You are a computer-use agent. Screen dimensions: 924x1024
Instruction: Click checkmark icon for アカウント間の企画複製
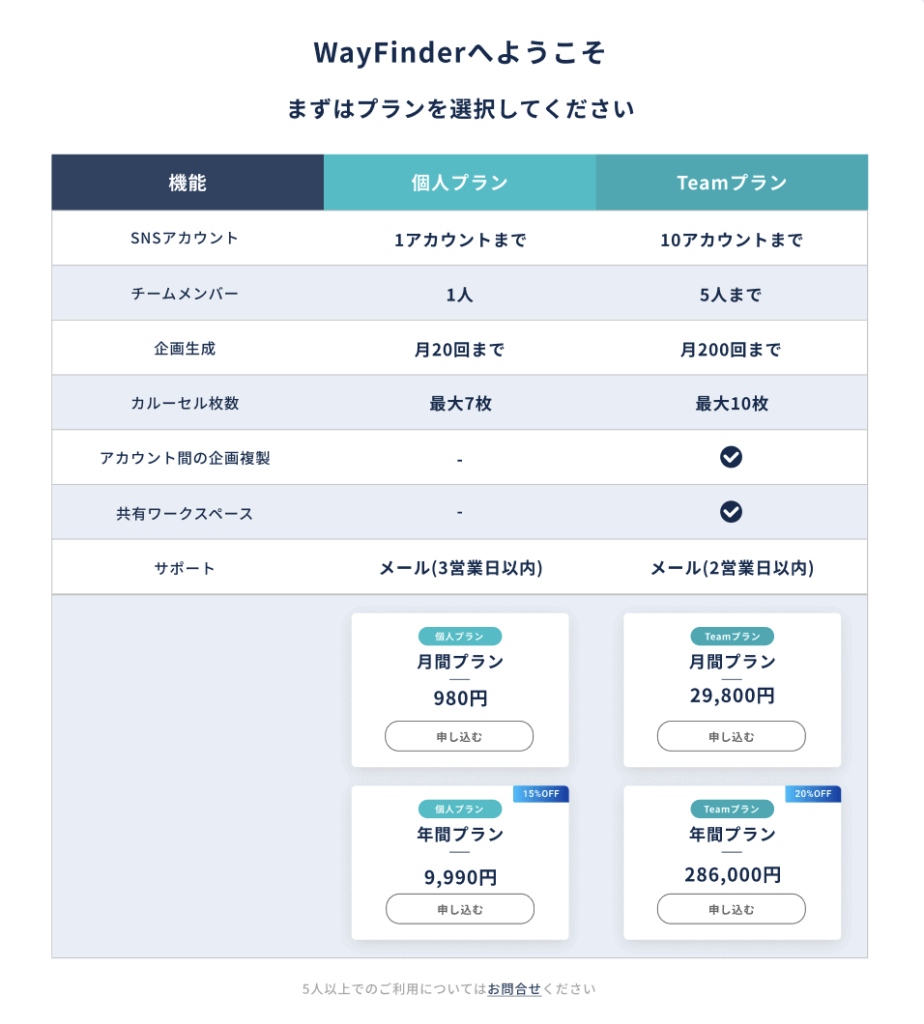coord(731,458)
